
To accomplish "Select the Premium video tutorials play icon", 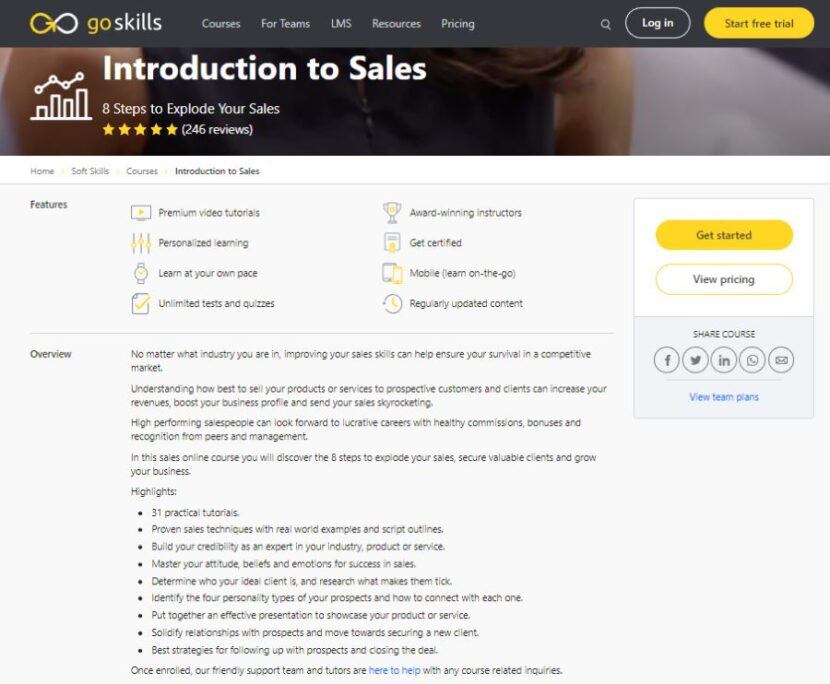I will (x=141, y=212).
